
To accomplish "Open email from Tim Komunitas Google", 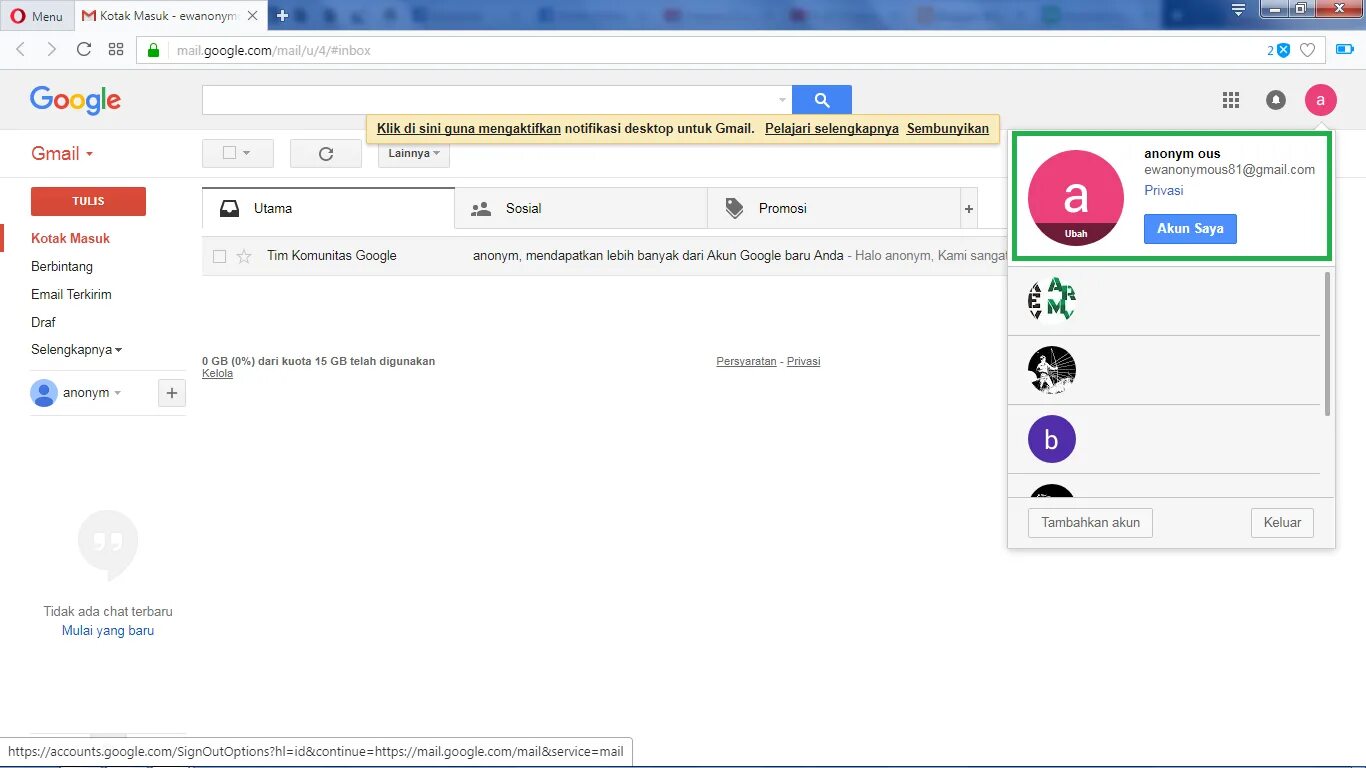I will 604,256.
